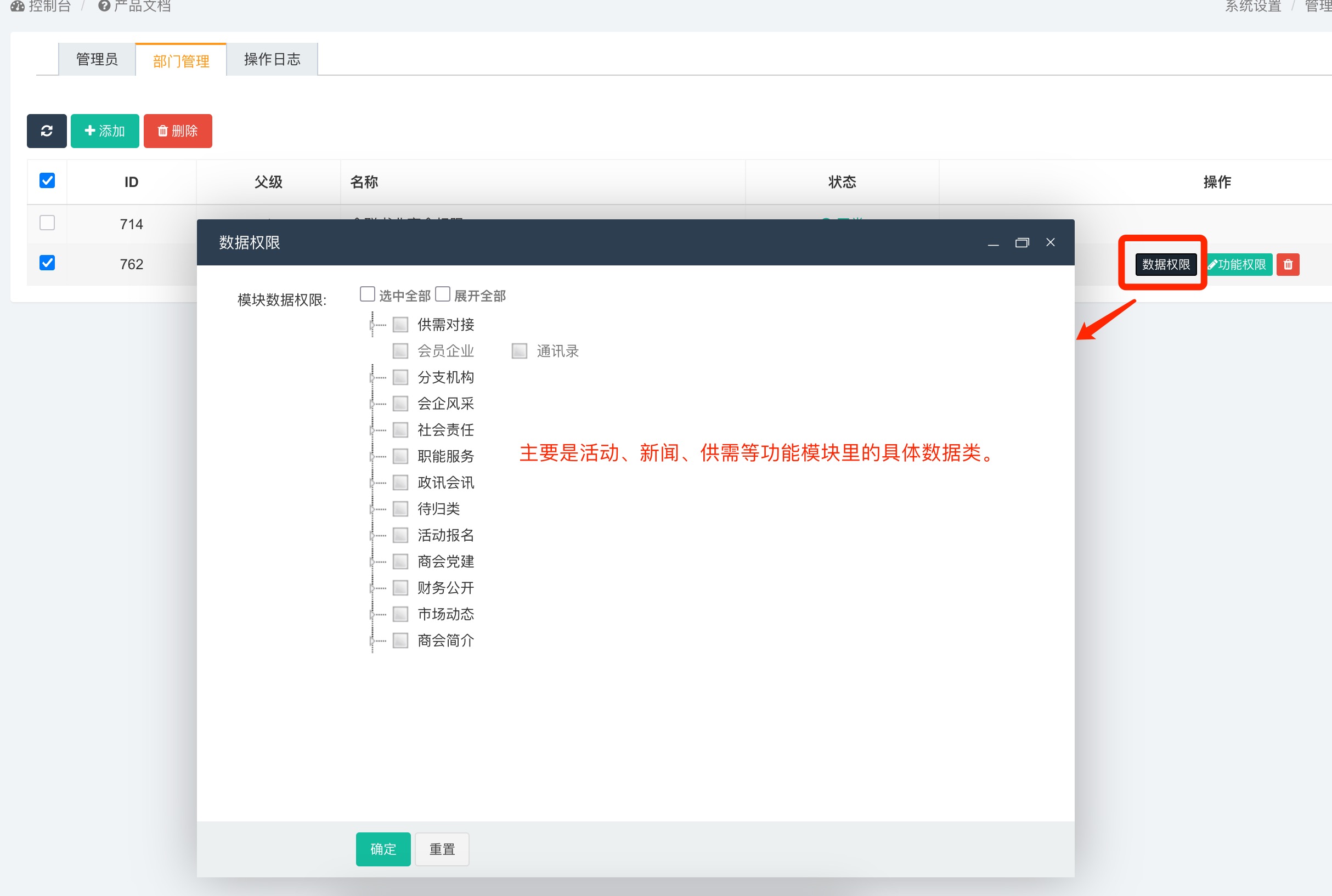Select the 财务公开 tree checkbox
This screenshot has height=896, width=1332.
tap(400, 587)
